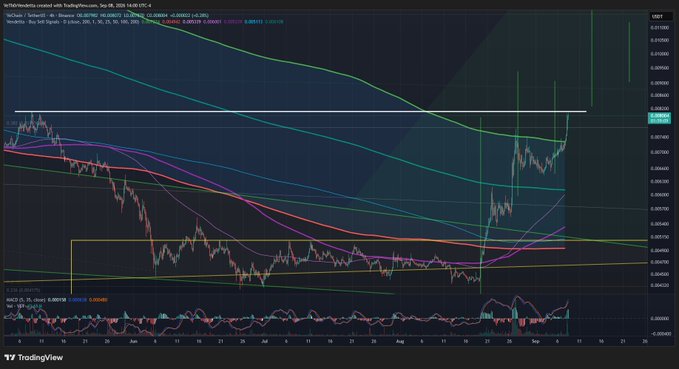Click the Sep label on time axis
The height and width of the screenshot is (369, 679).
(x=536, y=341)
